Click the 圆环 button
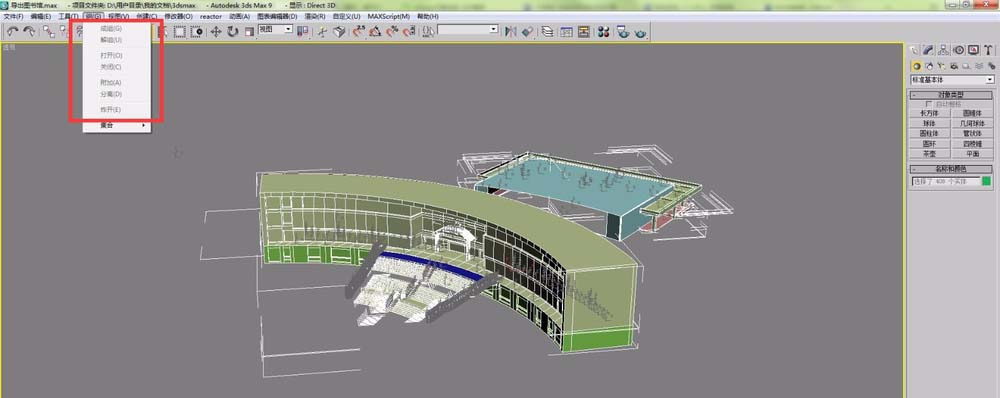The width and height of the screenshot is (1000, 398). [930, 144]
